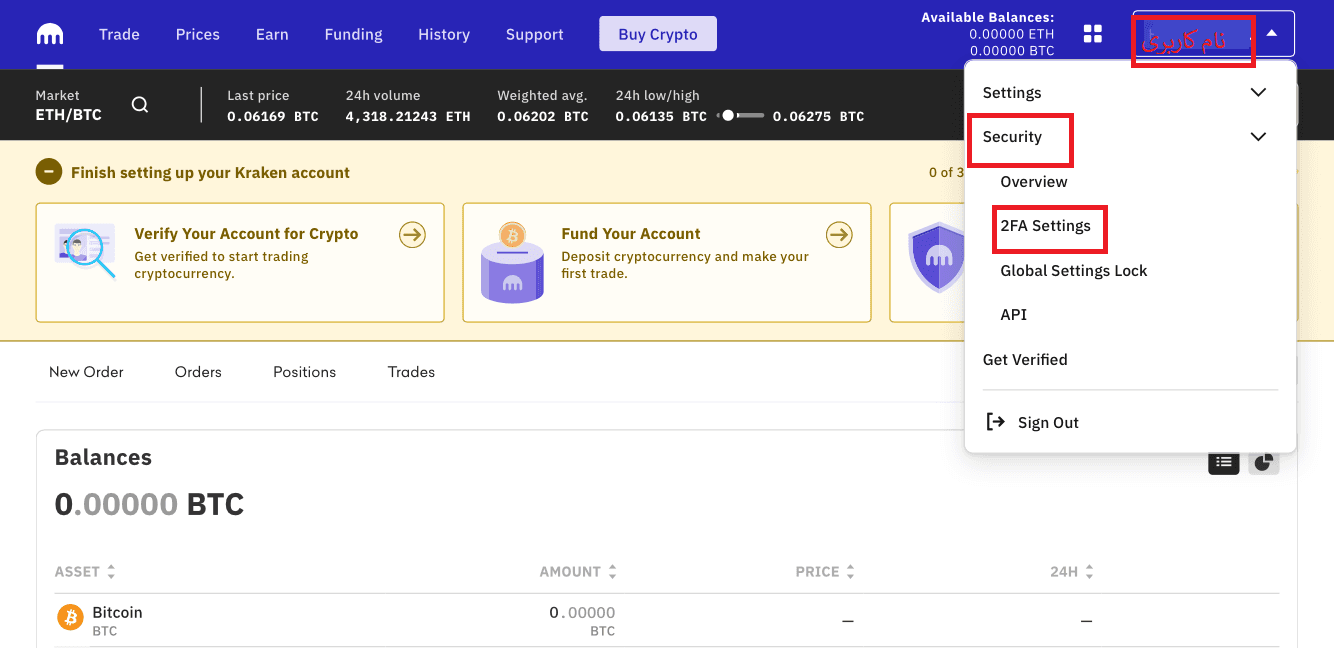Open the Trade menu
Image resolution: width=1334 pixels, height=648 pixels.
[x=119, y=34]
